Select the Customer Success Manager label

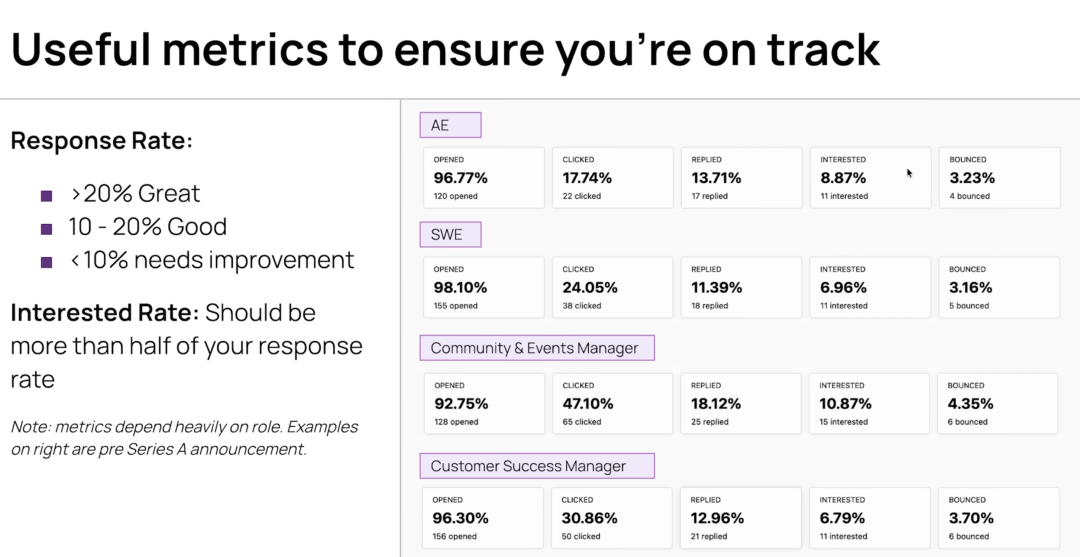point(537,466)
